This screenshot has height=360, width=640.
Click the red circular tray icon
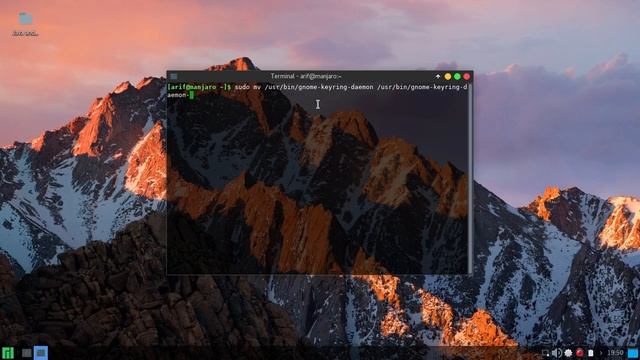[580, 353]
